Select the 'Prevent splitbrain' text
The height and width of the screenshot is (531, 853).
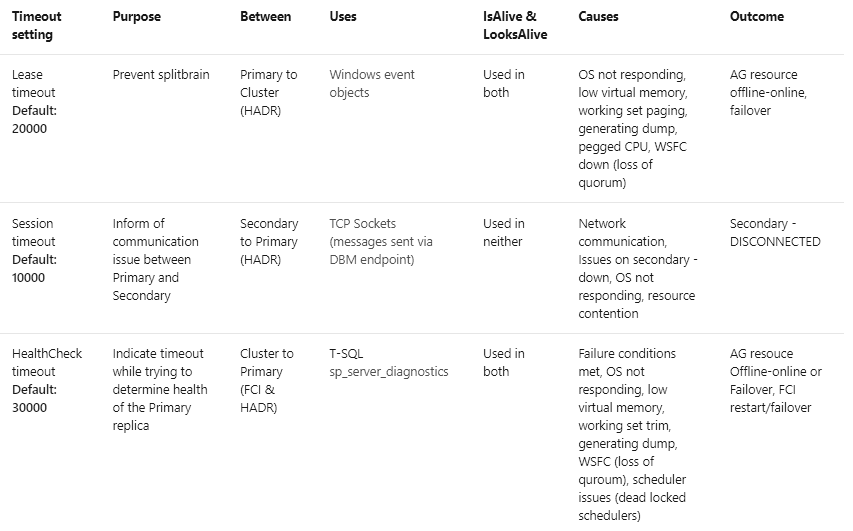click(160, 75)
